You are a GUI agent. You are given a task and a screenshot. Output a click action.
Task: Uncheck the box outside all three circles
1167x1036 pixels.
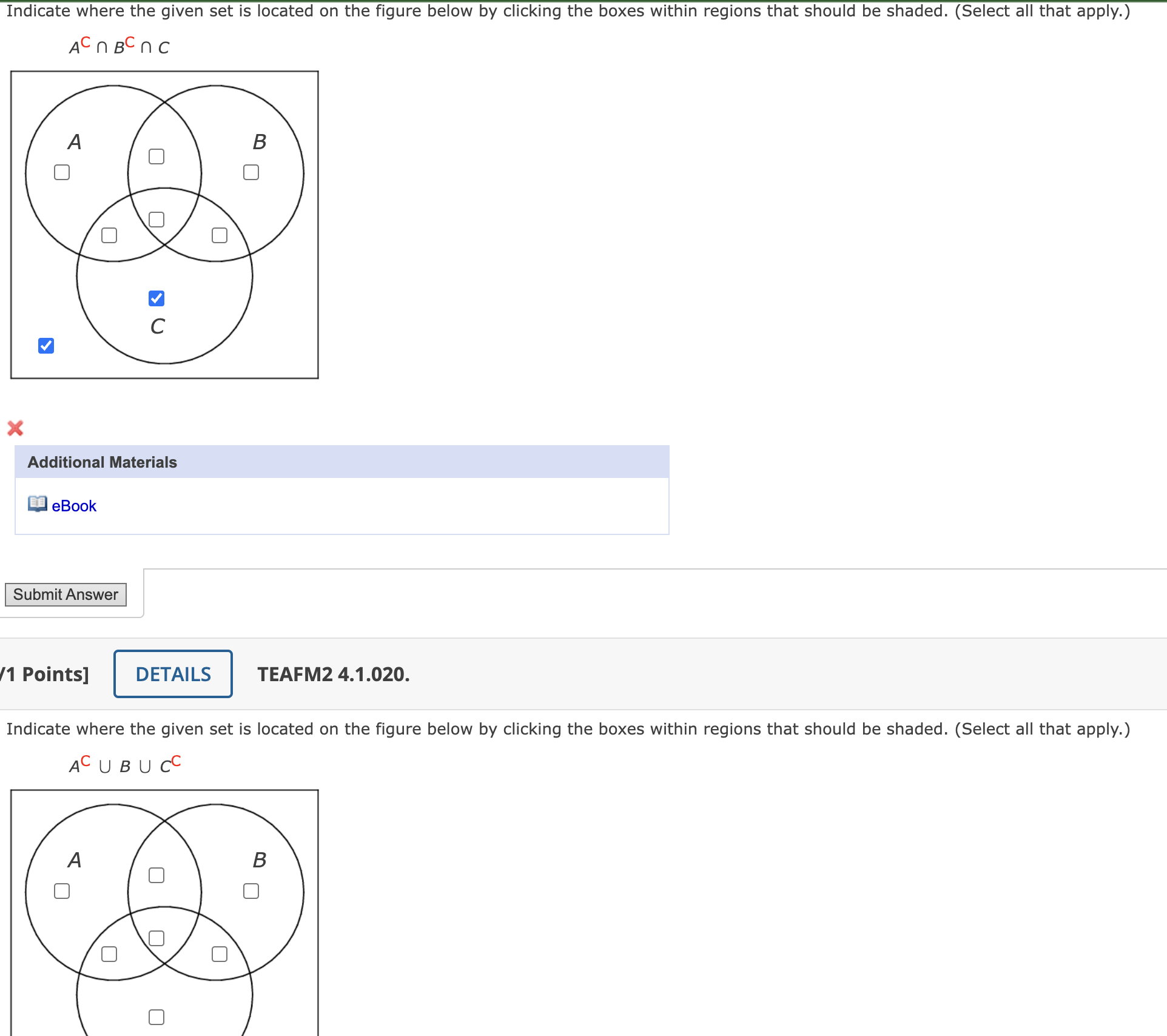point(45,345)
